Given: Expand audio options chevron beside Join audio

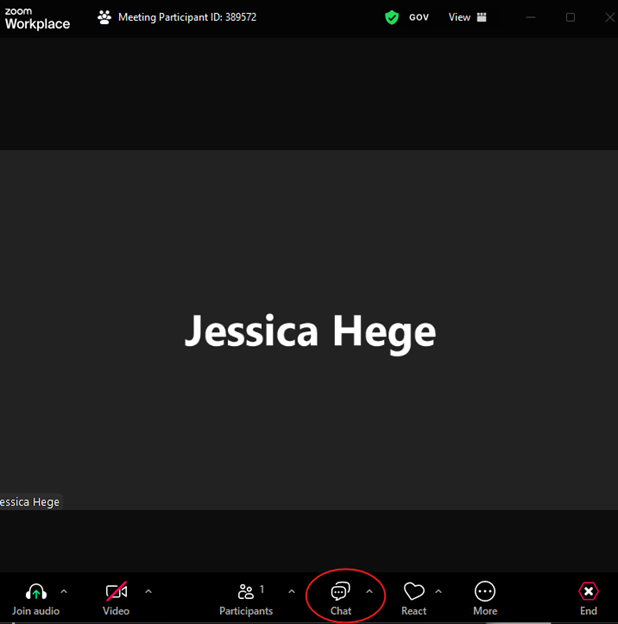Looking at the screenshot, I should click(64, 591).
